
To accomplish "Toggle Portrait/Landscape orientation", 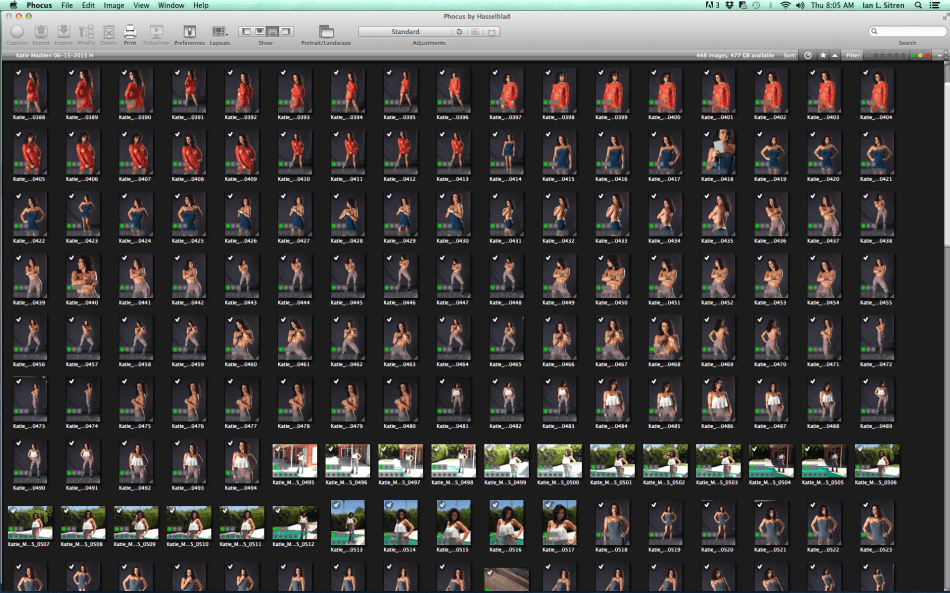I will pyautogui.click(x=326, y=33).
